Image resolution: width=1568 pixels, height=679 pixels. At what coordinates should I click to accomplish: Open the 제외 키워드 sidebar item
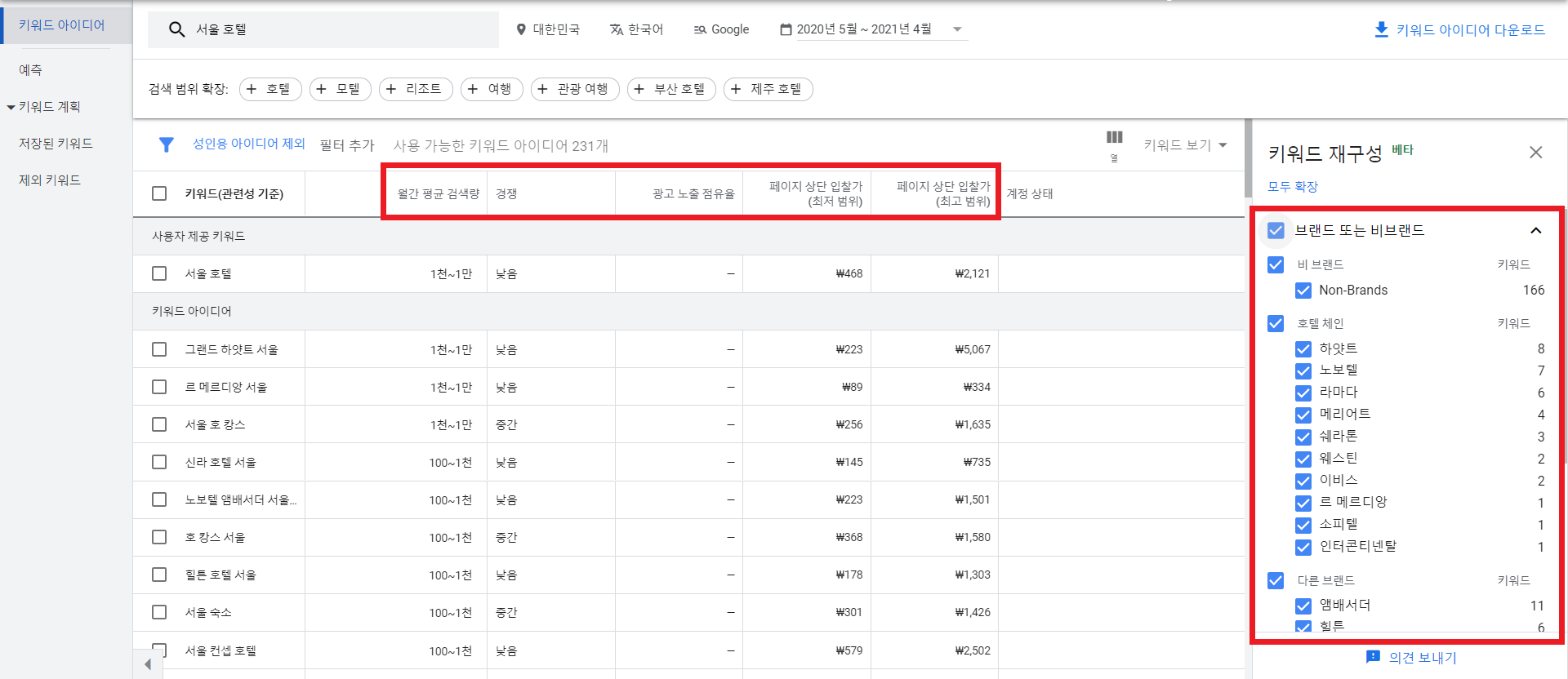50,180
